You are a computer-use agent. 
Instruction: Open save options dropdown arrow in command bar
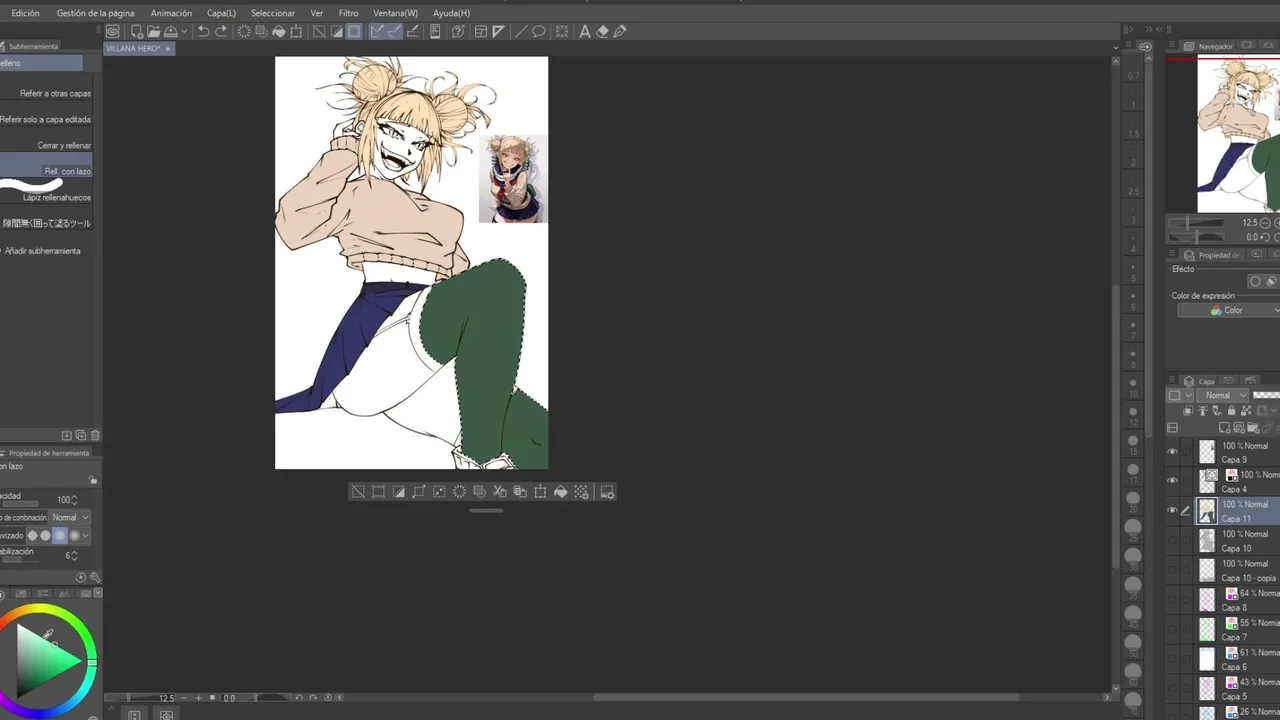(x=184, y=31)
